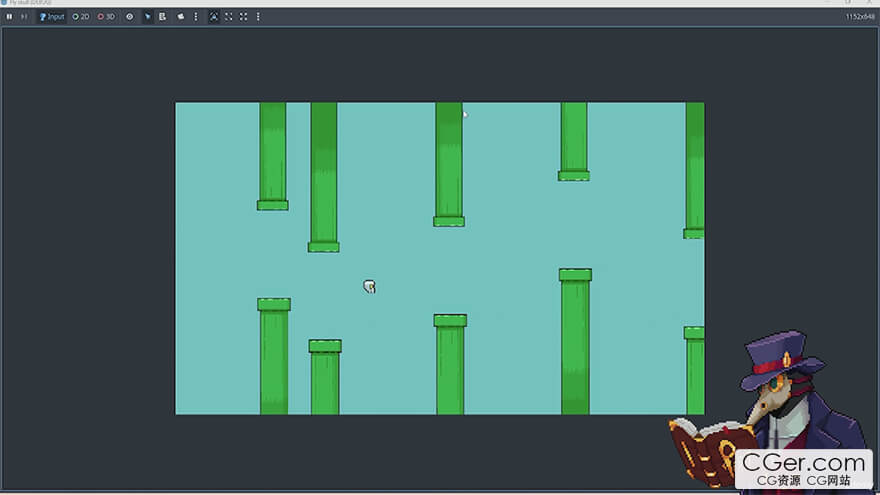Switch selection to 3D nodes

[x=106, y=17]
